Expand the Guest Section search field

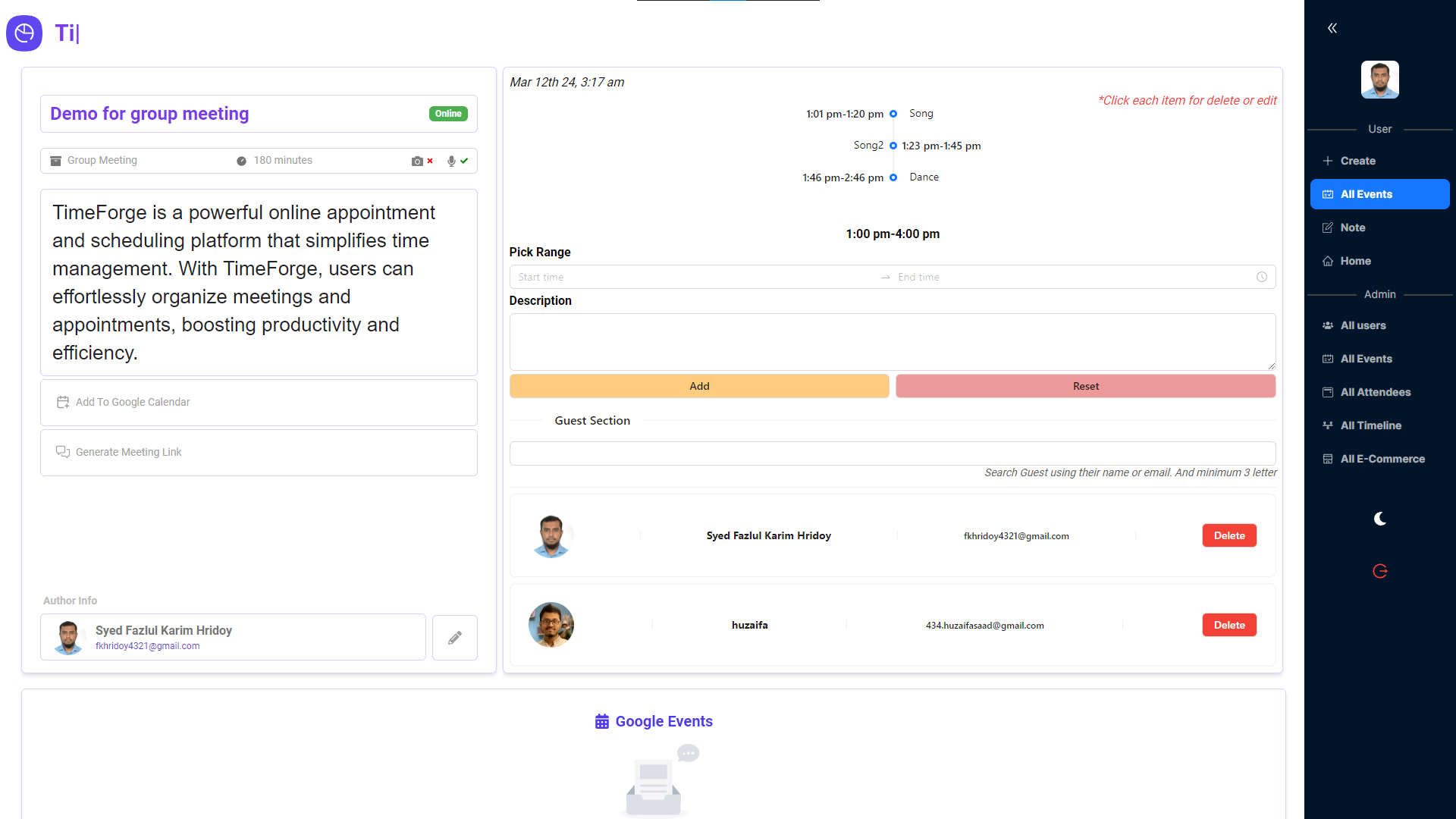click(892, 453)
